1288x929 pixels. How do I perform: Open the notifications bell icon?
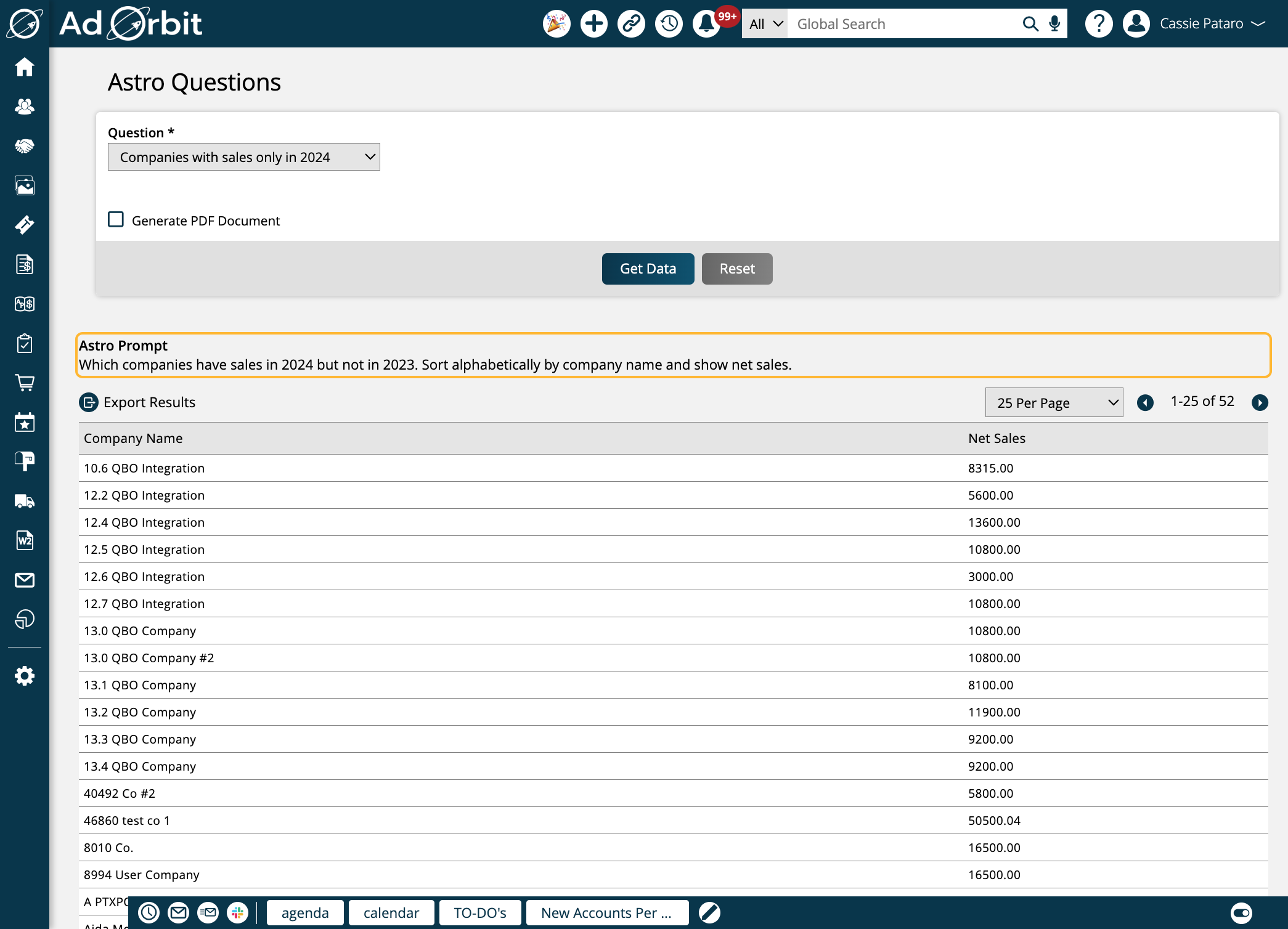click(x=706, y=24)
